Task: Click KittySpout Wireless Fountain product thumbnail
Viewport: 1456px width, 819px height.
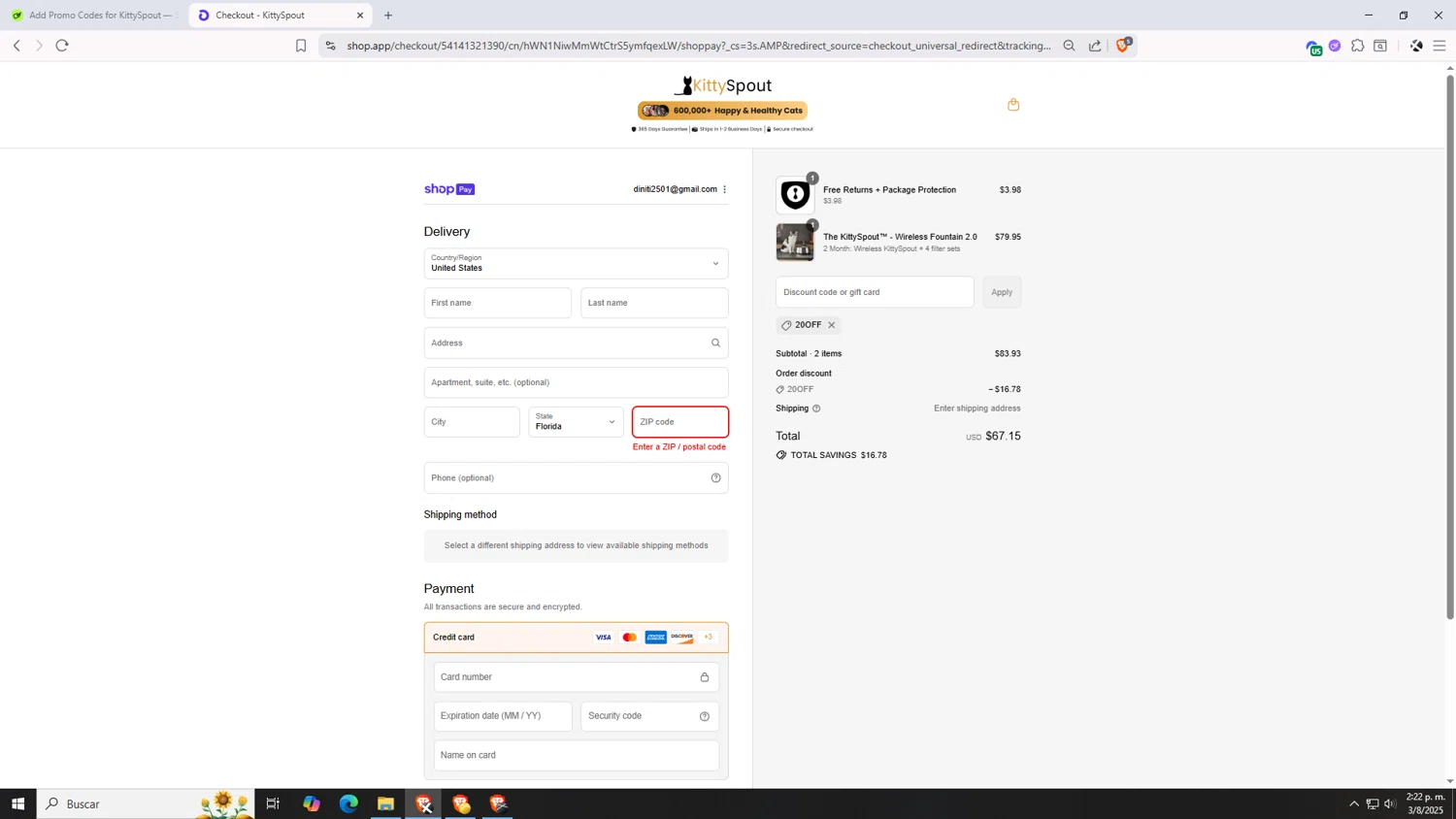Action: click(795, 243)
